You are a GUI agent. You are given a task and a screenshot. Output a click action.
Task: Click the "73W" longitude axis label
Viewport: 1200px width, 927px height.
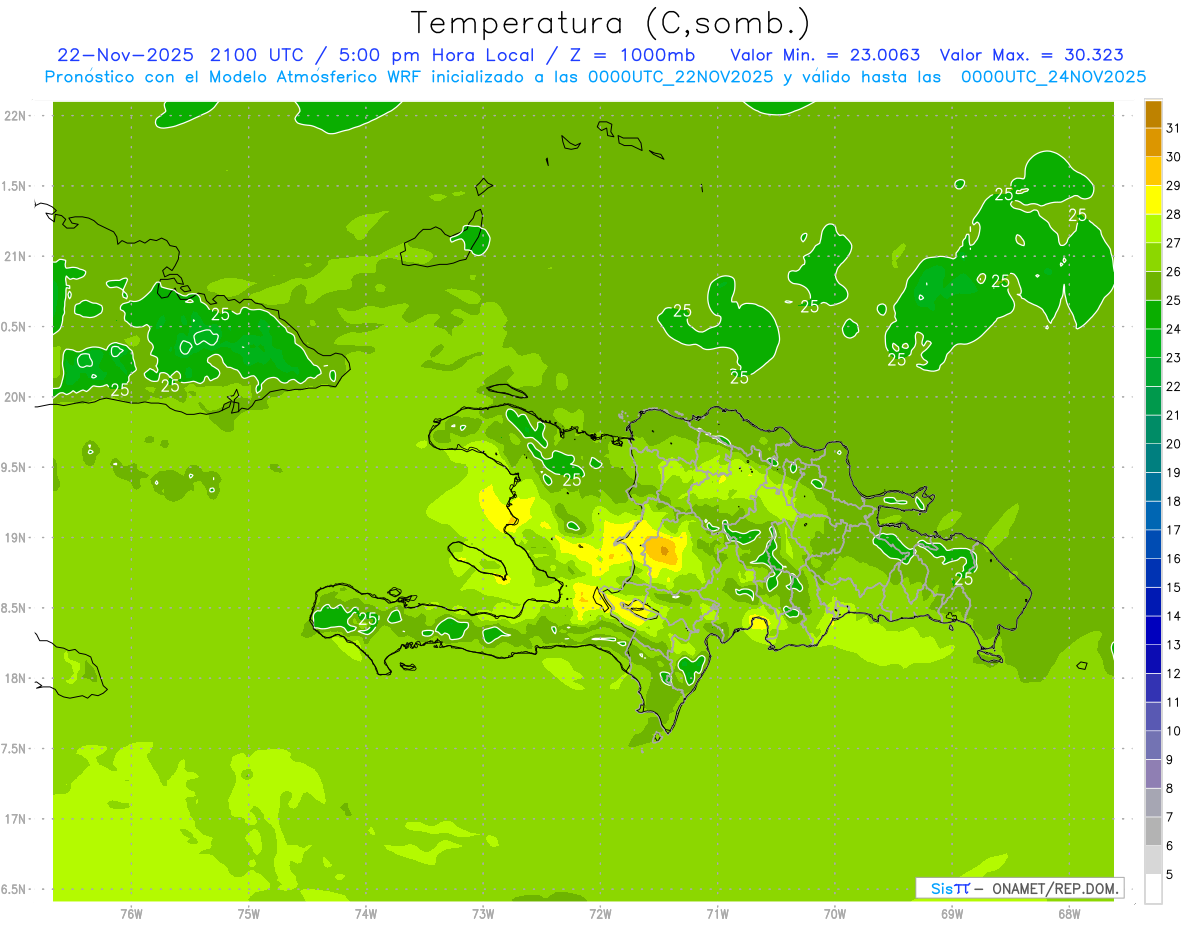point(483,914)
